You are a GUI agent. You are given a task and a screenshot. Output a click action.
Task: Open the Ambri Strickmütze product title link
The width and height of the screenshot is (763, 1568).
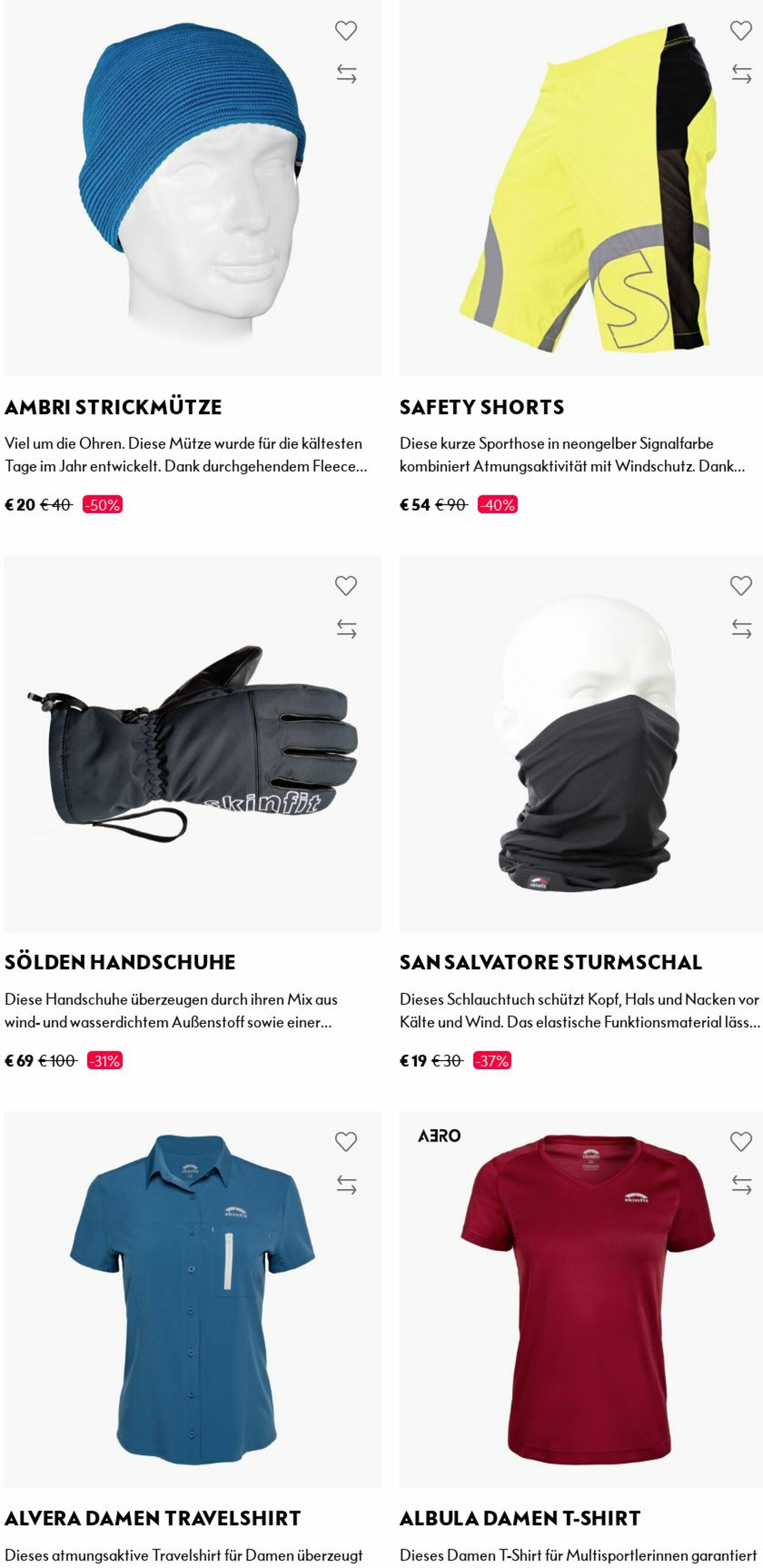(113, 407)
